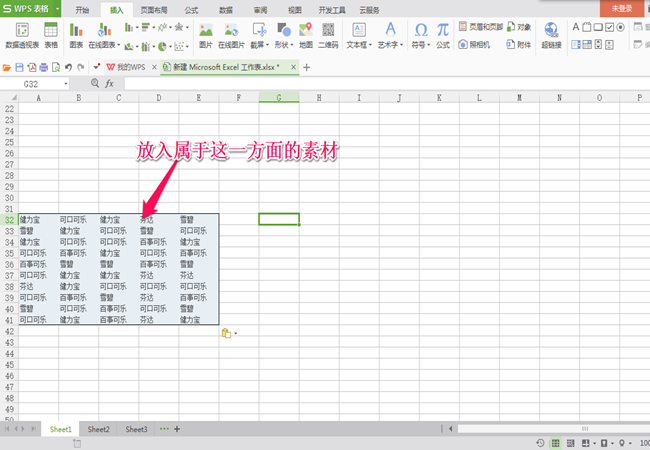
Task: Switch to Sheet2 worksheet tab
Action: 98,429
